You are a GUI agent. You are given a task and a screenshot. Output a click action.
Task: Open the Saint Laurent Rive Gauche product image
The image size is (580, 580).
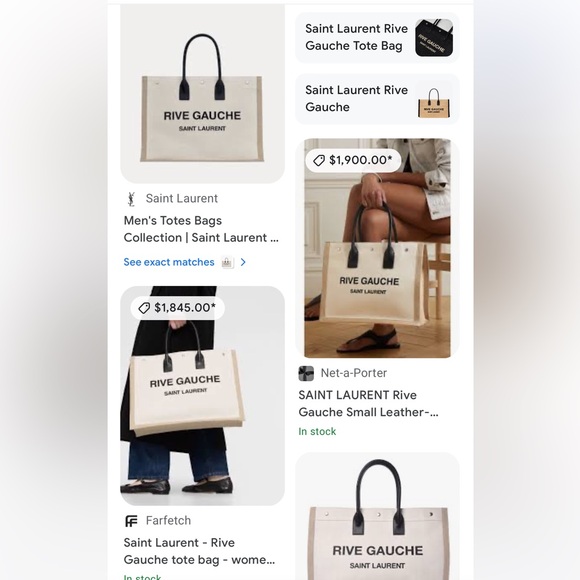pyautogui.click(x=202, y=94)
